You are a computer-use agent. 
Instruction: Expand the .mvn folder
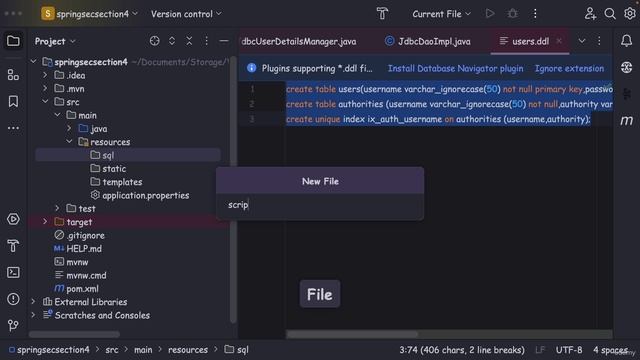pos(45,89)
